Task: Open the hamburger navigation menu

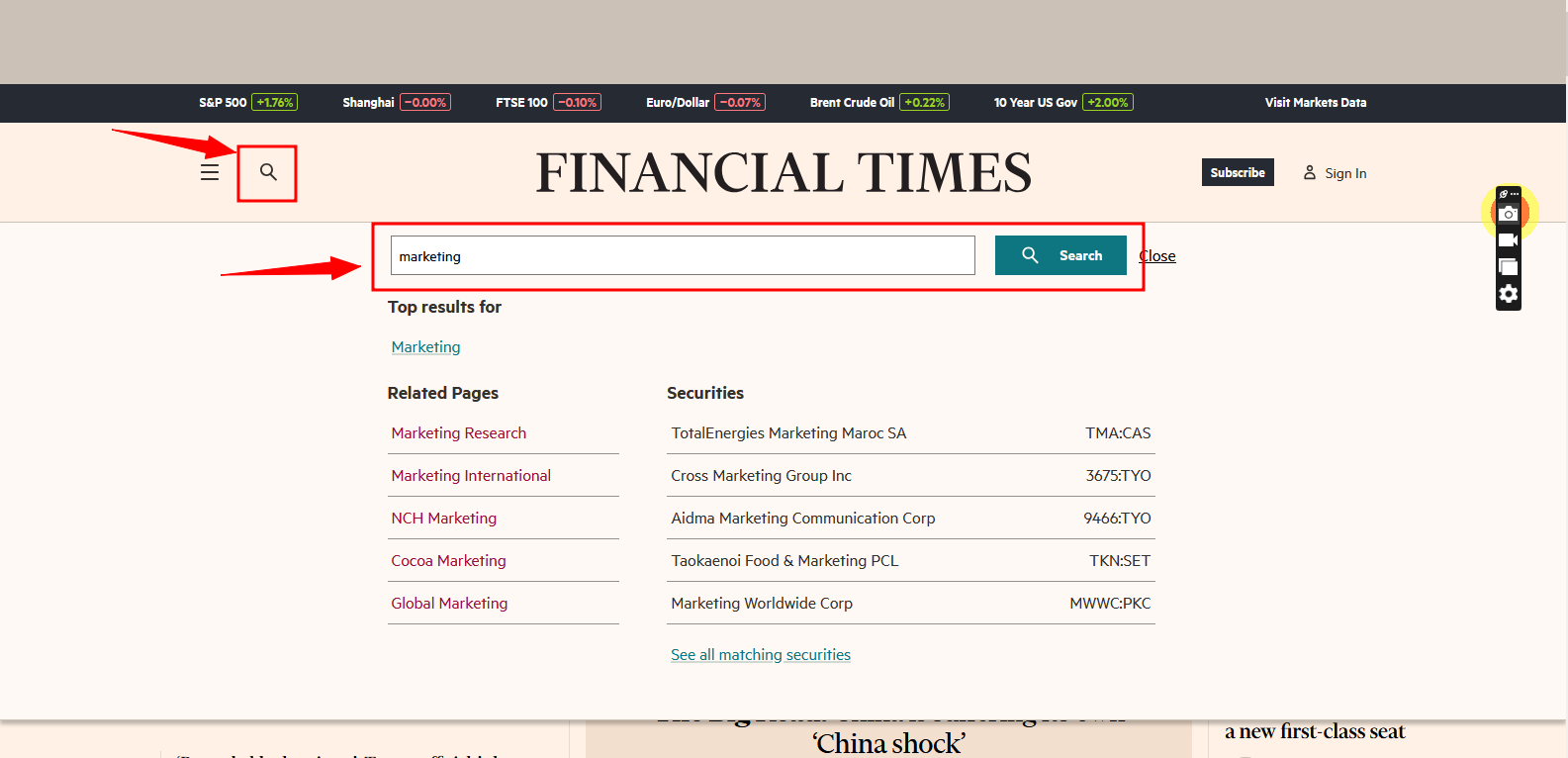Action: tap(210, 172)
